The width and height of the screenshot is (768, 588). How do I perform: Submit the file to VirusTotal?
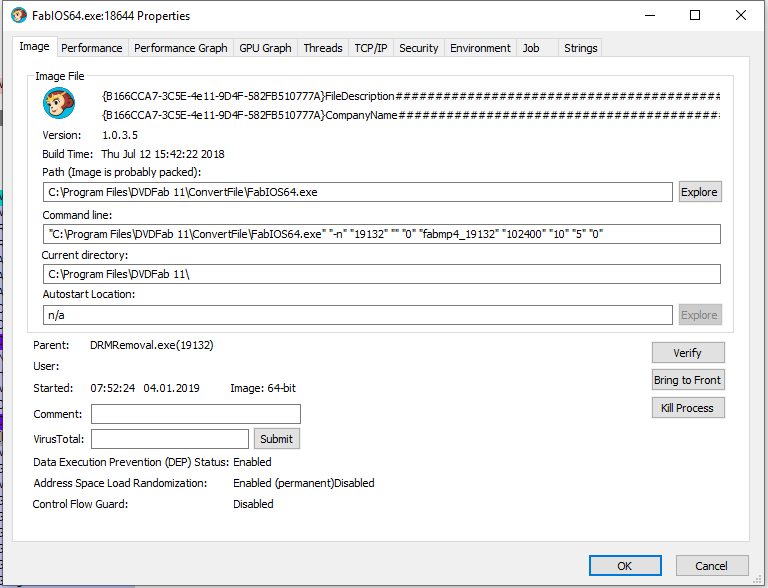point(276,439)
